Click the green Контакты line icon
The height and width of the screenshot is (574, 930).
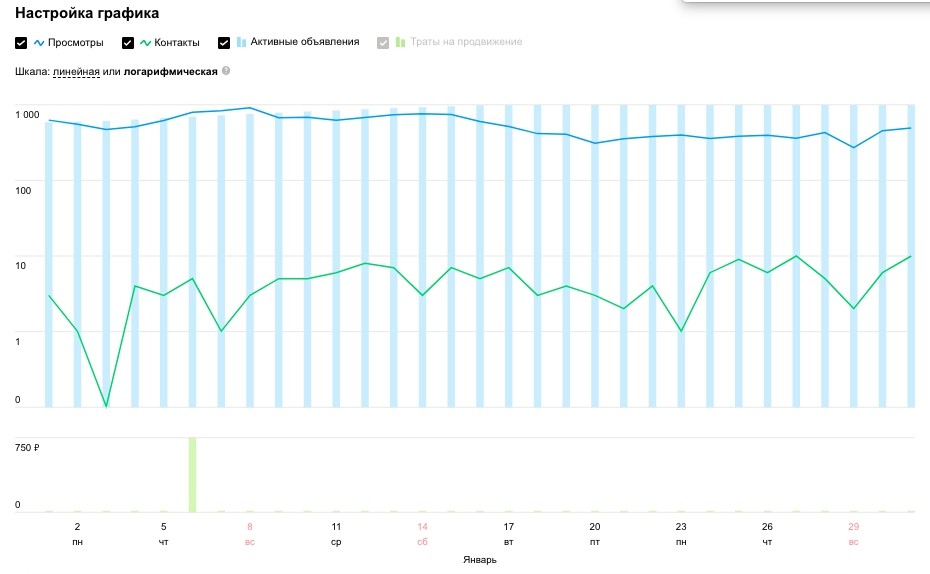tap(146, 43)
